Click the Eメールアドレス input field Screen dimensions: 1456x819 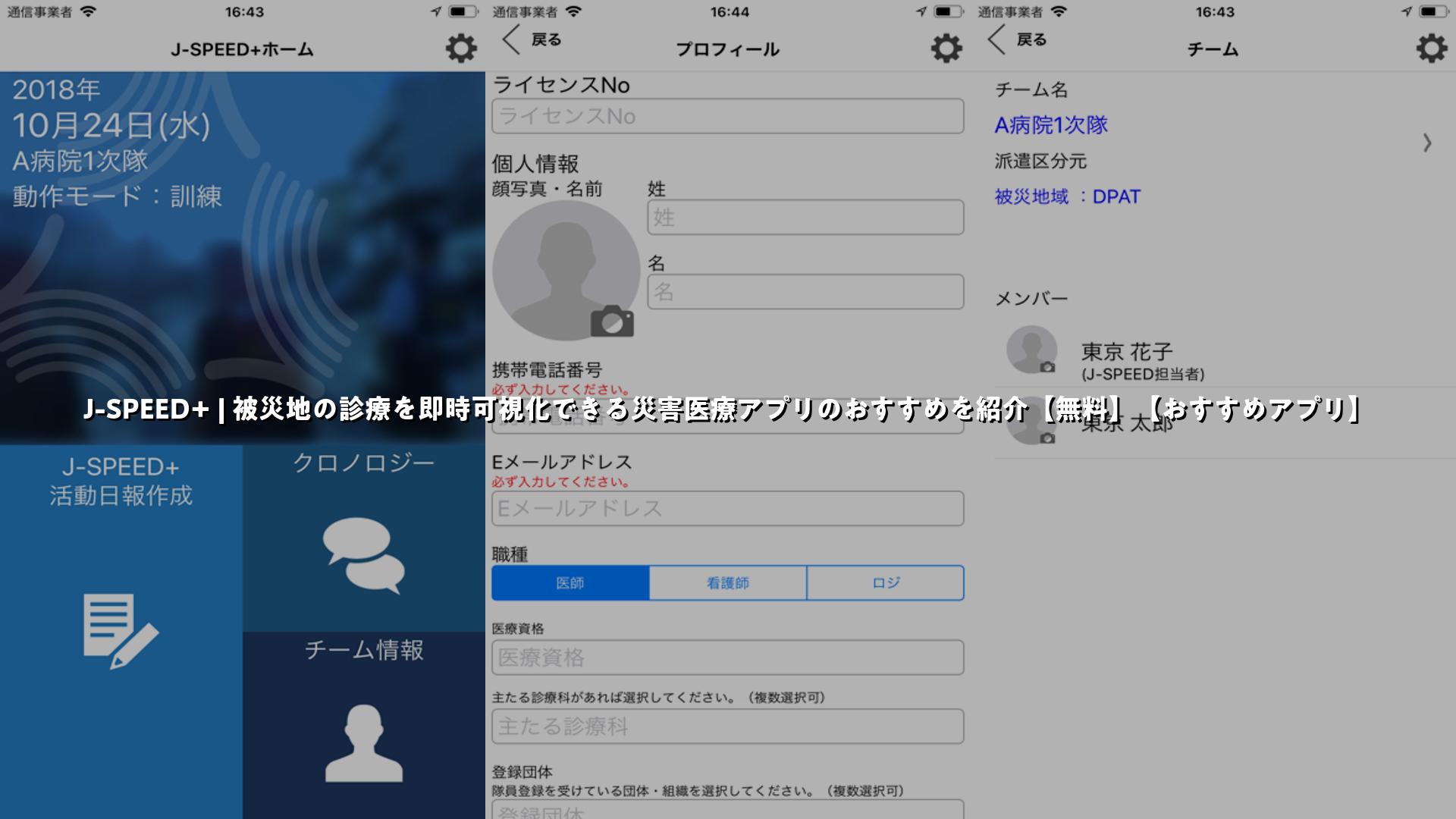click(x=728, y=508)
